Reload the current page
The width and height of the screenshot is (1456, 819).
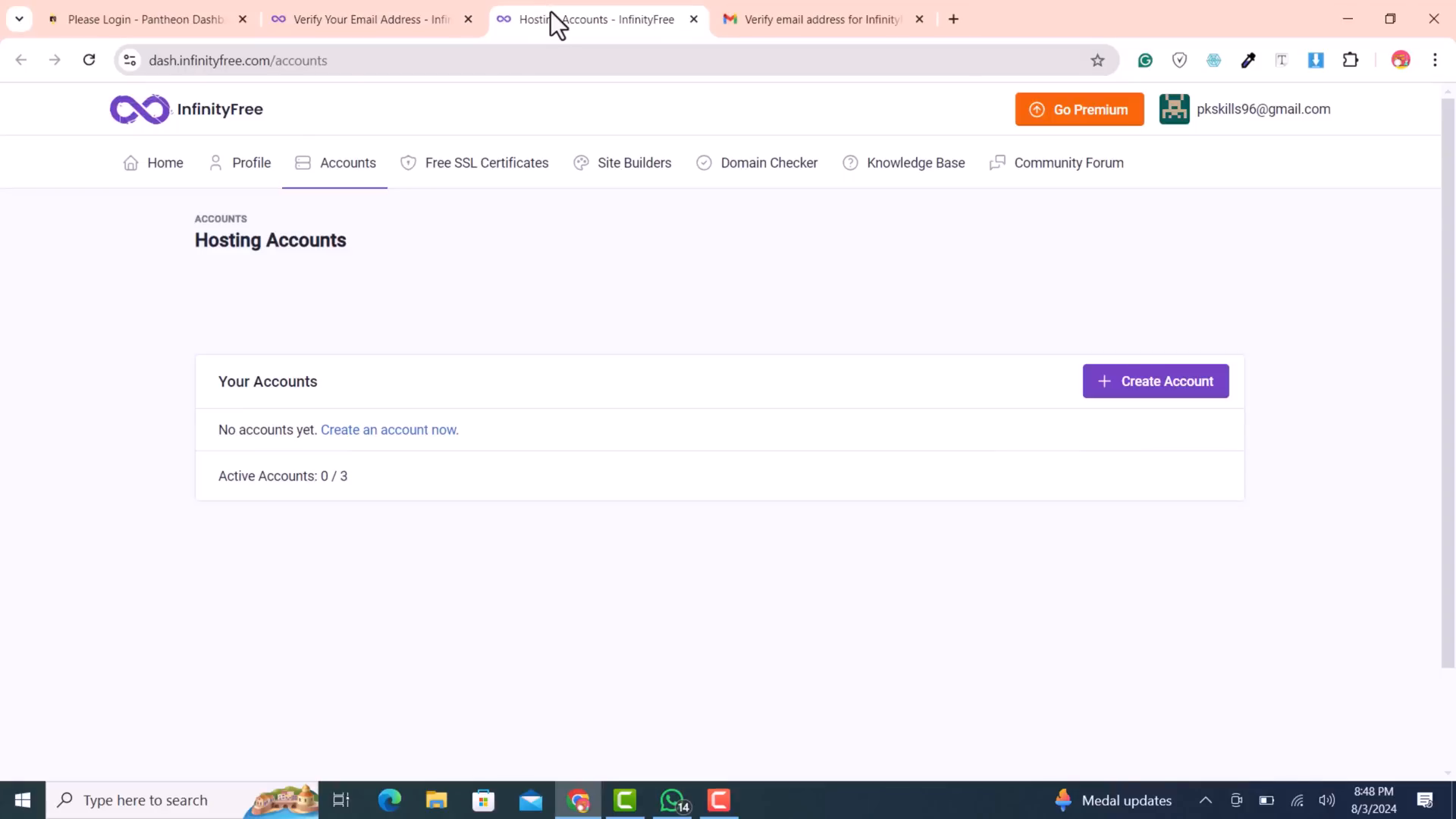click(89, 60)
